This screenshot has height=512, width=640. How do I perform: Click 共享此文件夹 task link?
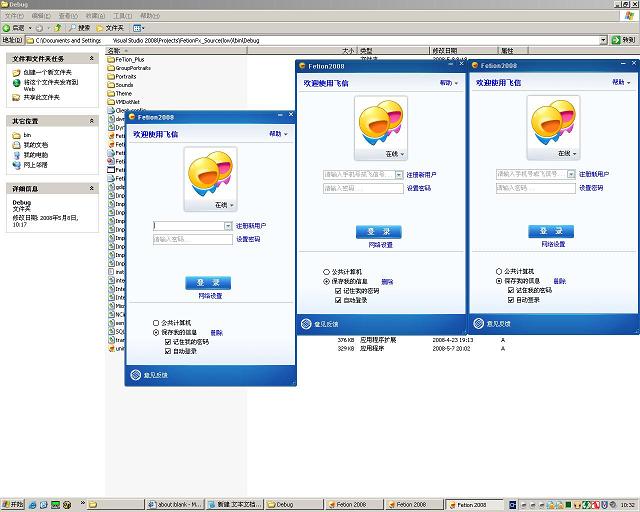[41, 97]
